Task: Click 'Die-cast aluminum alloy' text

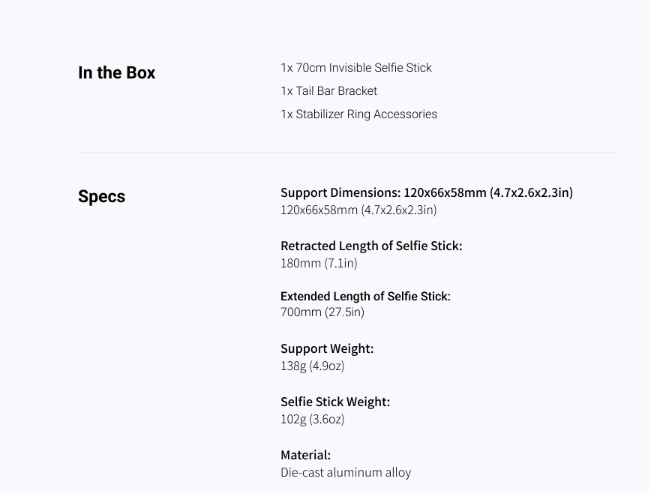Action: 346,473
